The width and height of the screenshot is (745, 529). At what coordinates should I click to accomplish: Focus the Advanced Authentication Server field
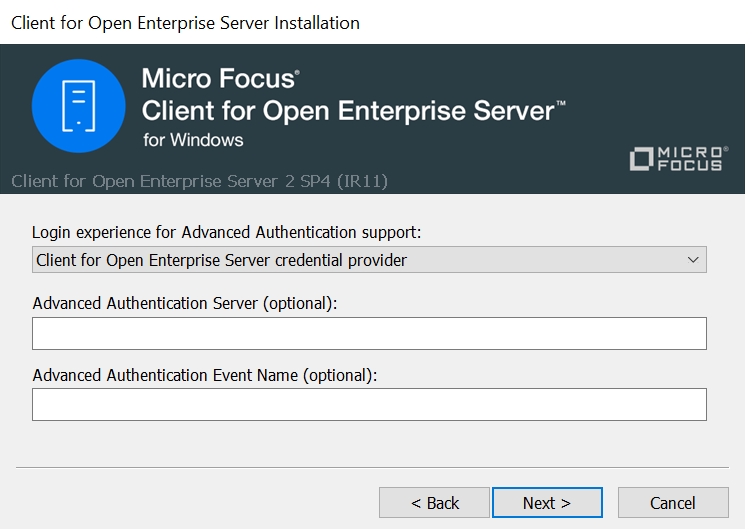(x=369, y=333)
